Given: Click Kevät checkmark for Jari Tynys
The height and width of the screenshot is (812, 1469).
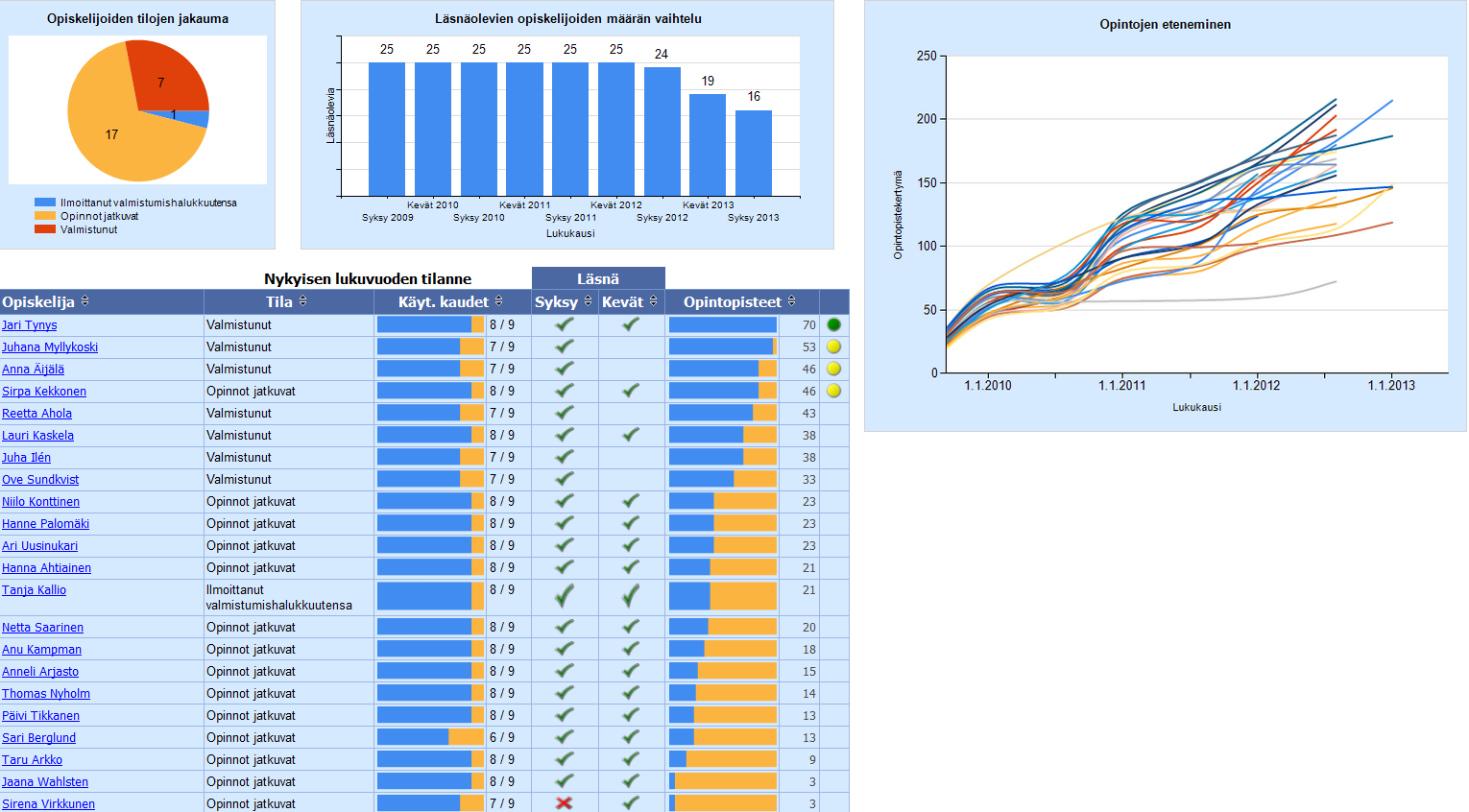Looking at the screenshot, I should (631, 324).
